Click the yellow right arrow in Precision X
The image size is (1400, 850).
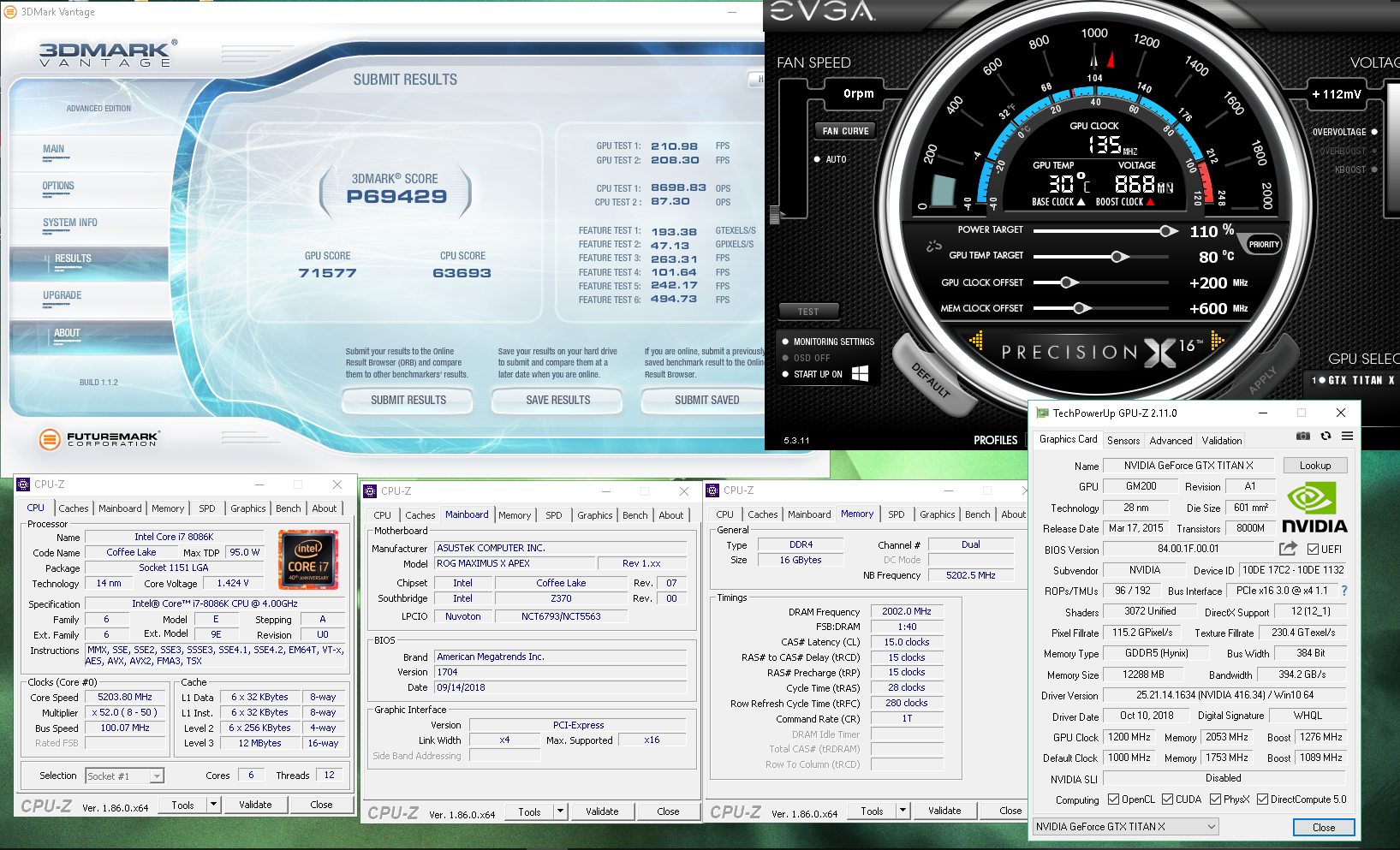1217,342
